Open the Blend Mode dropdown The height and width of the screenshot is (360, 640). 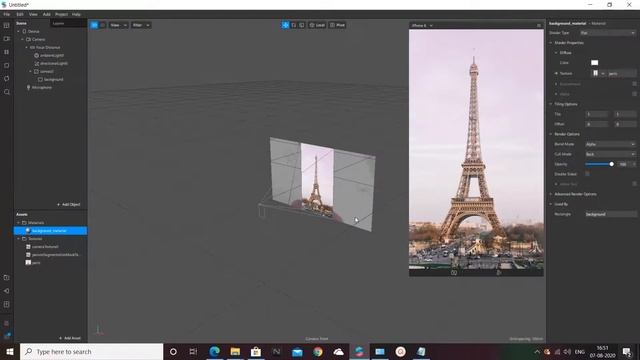coord(610,144)
